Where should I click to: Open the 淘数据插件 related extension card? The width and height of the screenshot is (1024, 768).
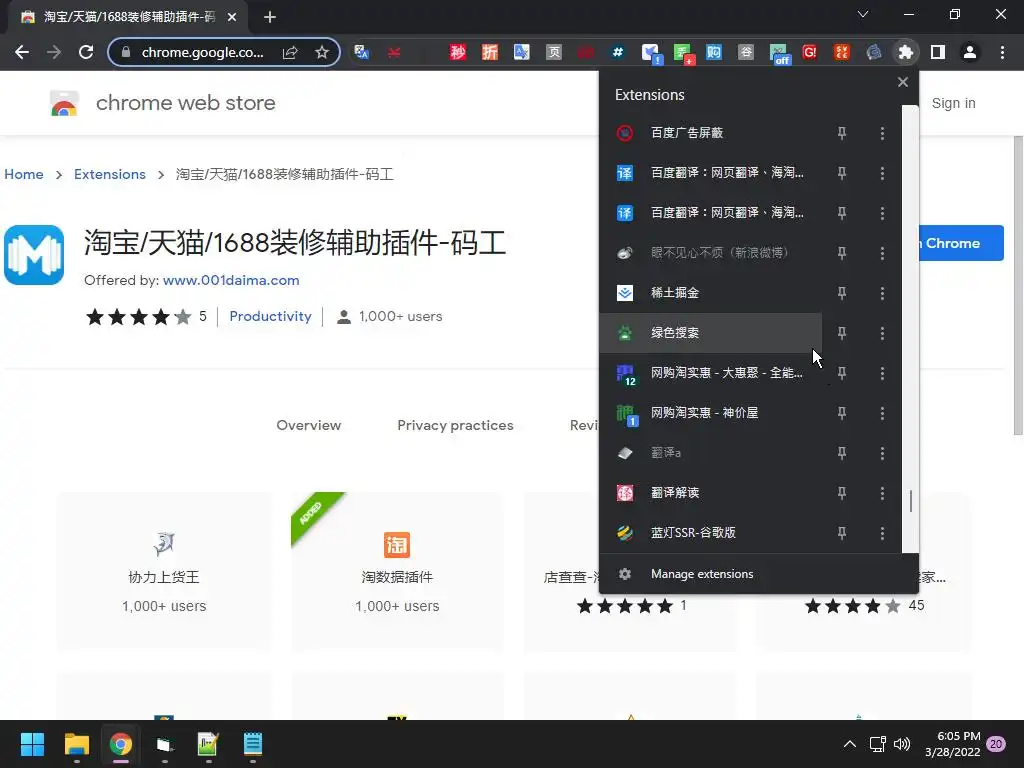pos(397,571)
